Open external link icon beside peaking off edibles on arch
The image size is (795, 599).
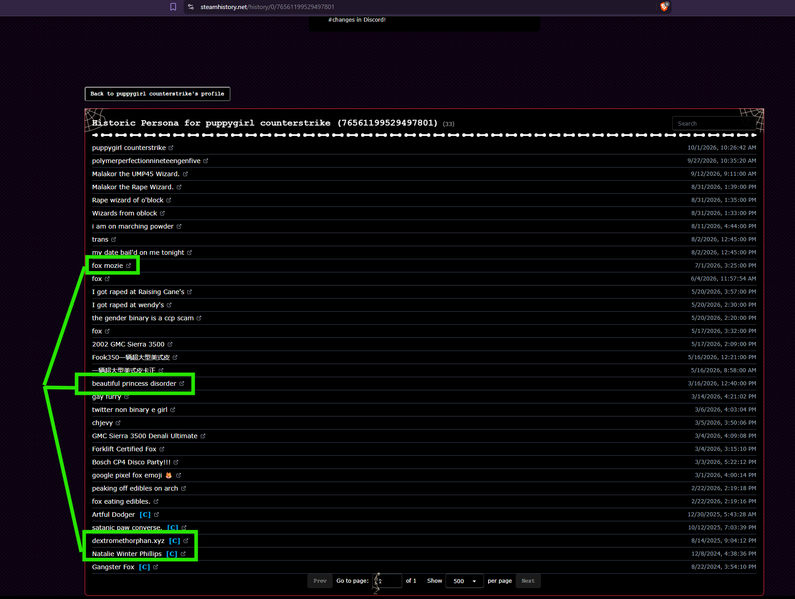tap(184, 488)
